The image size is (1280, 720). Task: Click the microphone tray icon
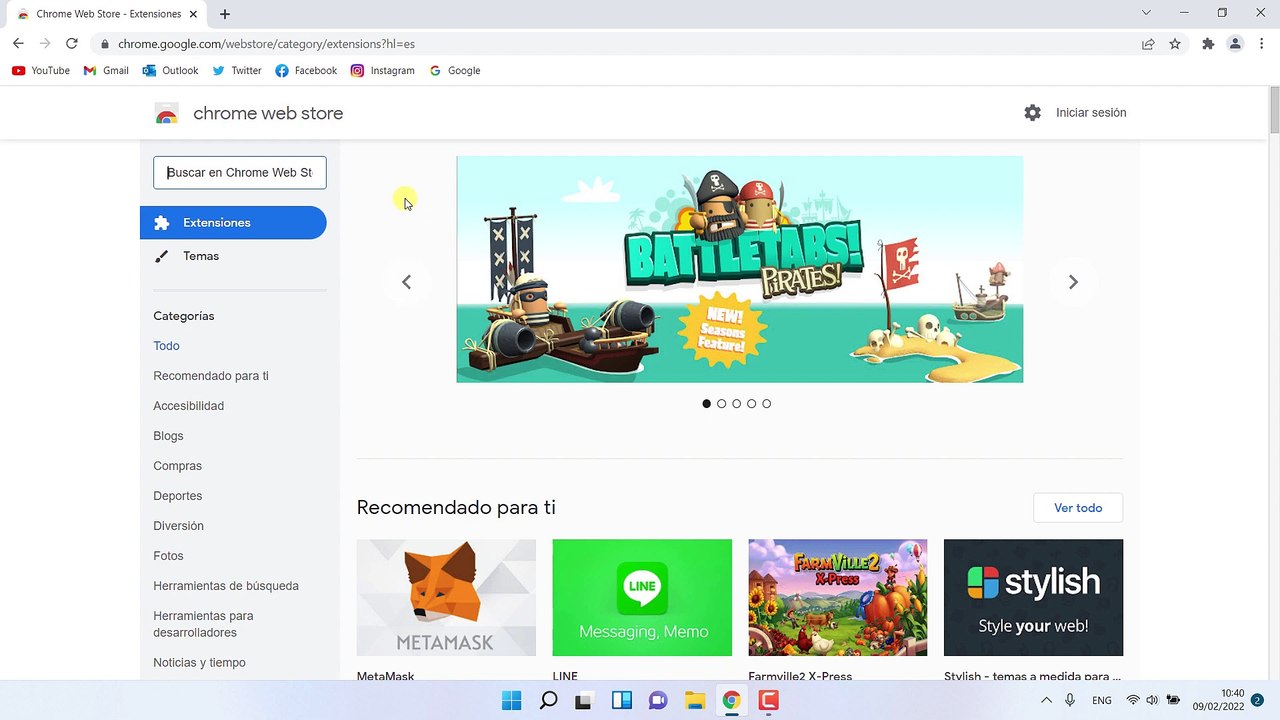[1070, 701]
